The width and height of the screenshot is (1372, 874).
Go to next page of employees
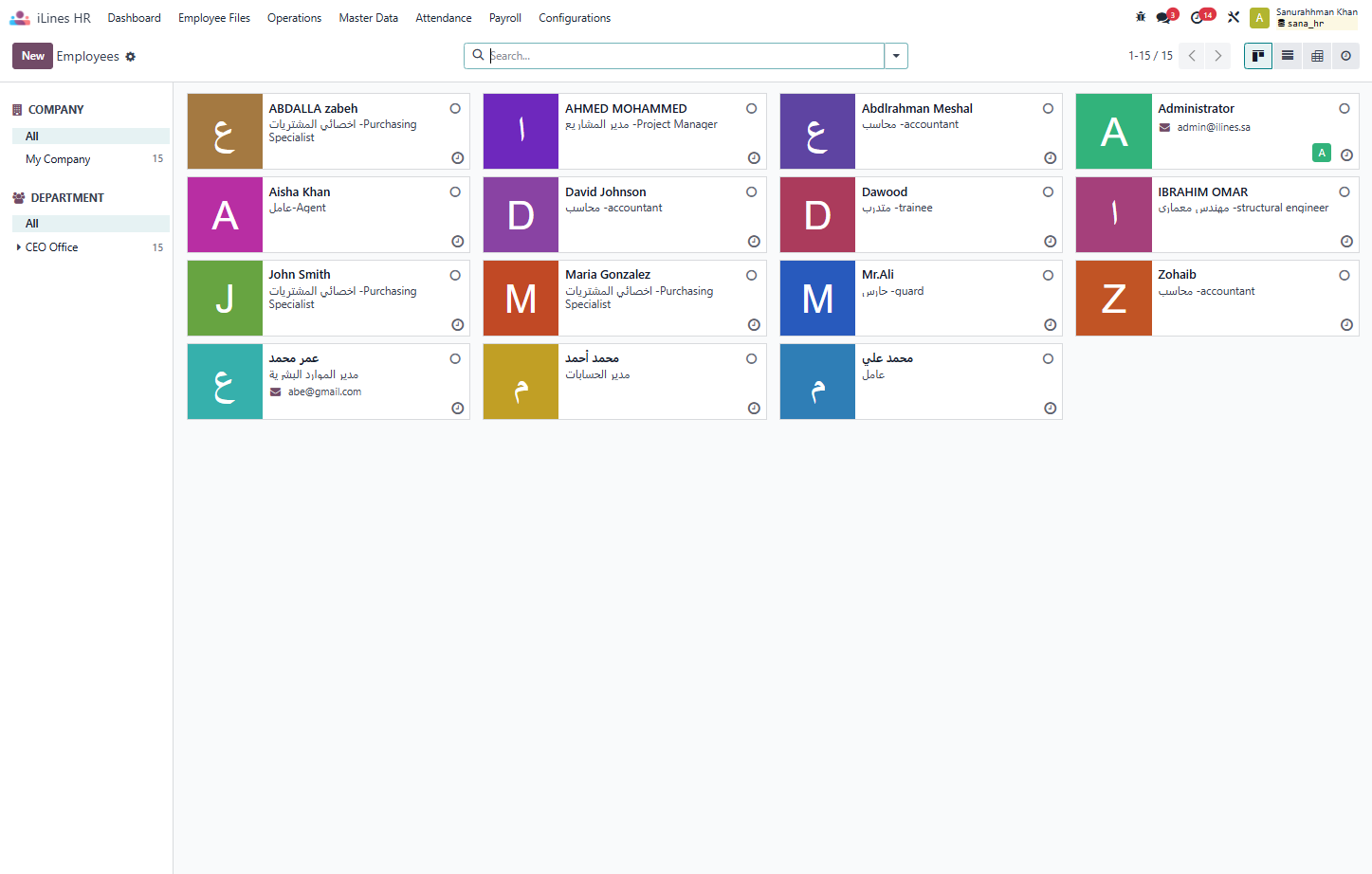tap(1218, 56)
